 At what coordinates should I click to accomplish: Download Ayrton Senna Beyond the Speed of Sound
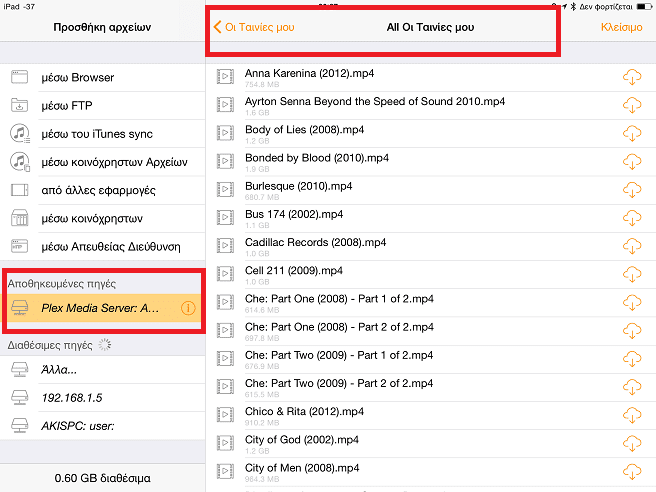click(632, 105)
